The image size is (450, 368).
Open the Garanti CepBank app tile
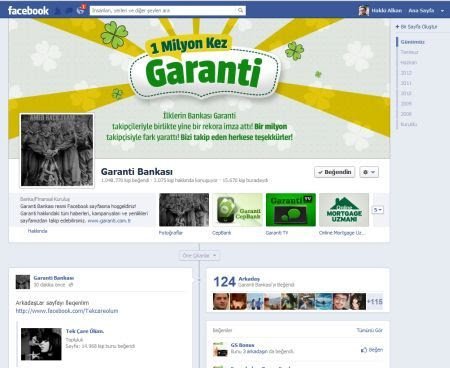point(237,210)
